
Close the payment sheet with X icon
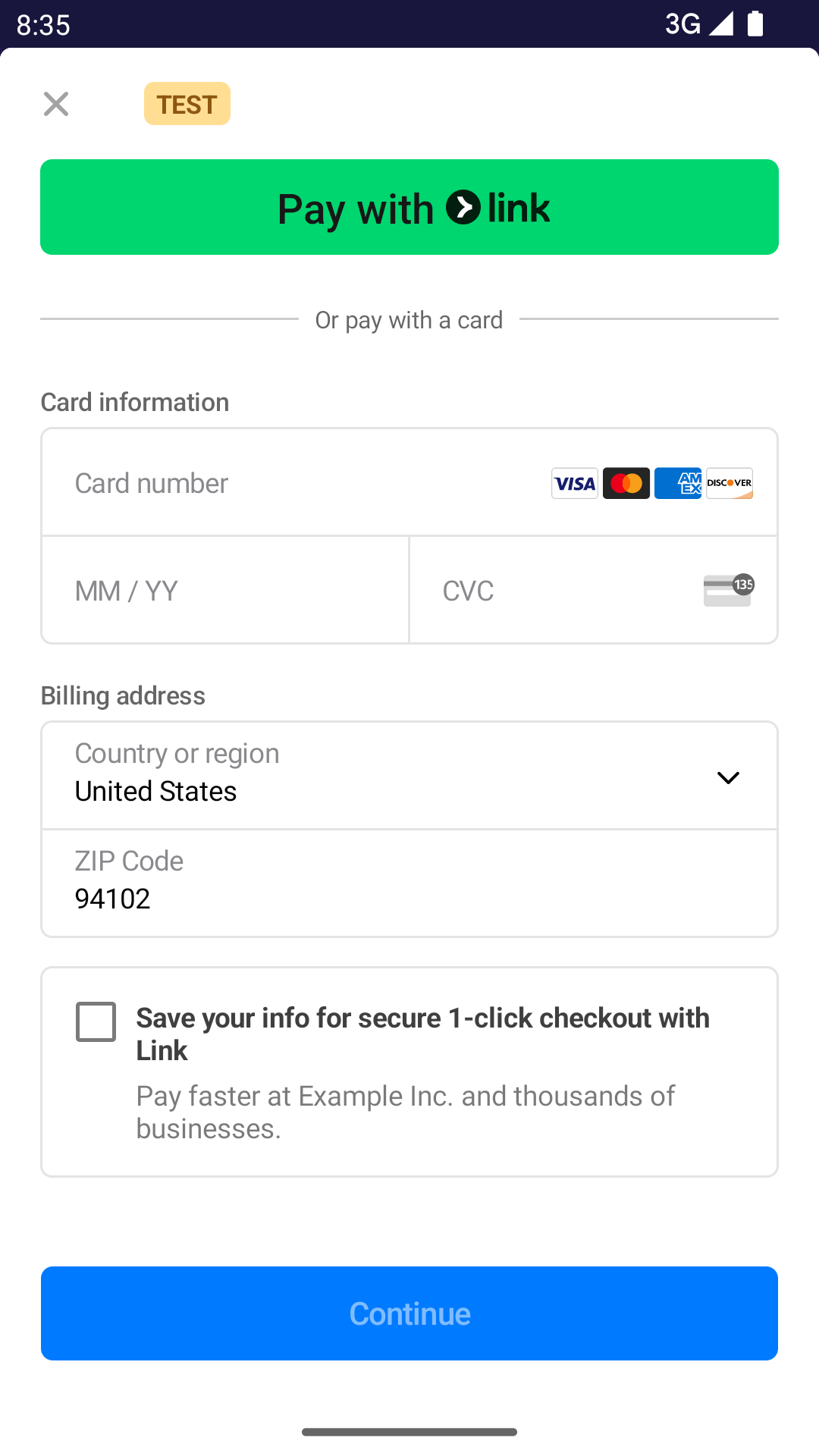(x=56, y=104)
